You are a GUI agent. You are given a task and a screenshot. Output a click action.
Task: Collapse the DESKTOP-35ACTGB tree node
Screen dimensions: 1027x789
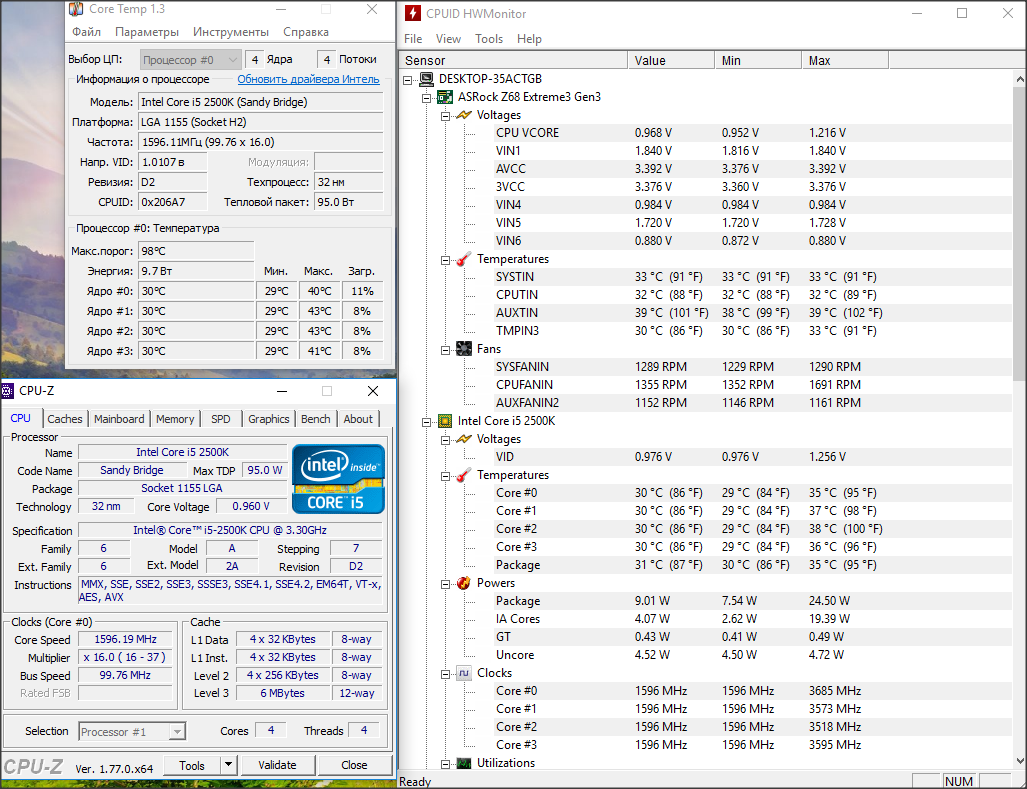pos(407,80)
